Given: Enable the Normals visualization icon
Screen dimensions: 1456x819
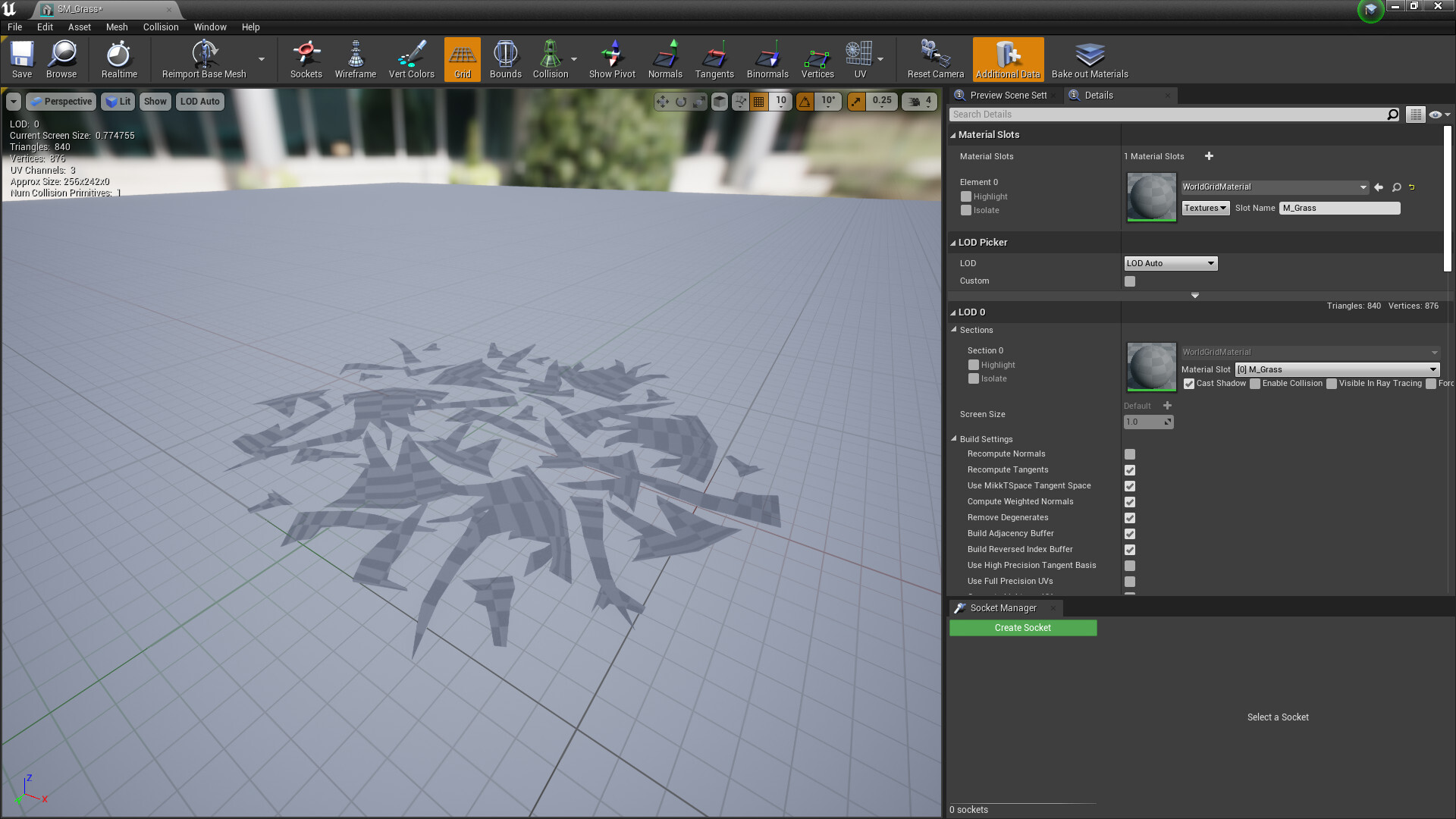Looking at the screenshot, I should [664, 59].
